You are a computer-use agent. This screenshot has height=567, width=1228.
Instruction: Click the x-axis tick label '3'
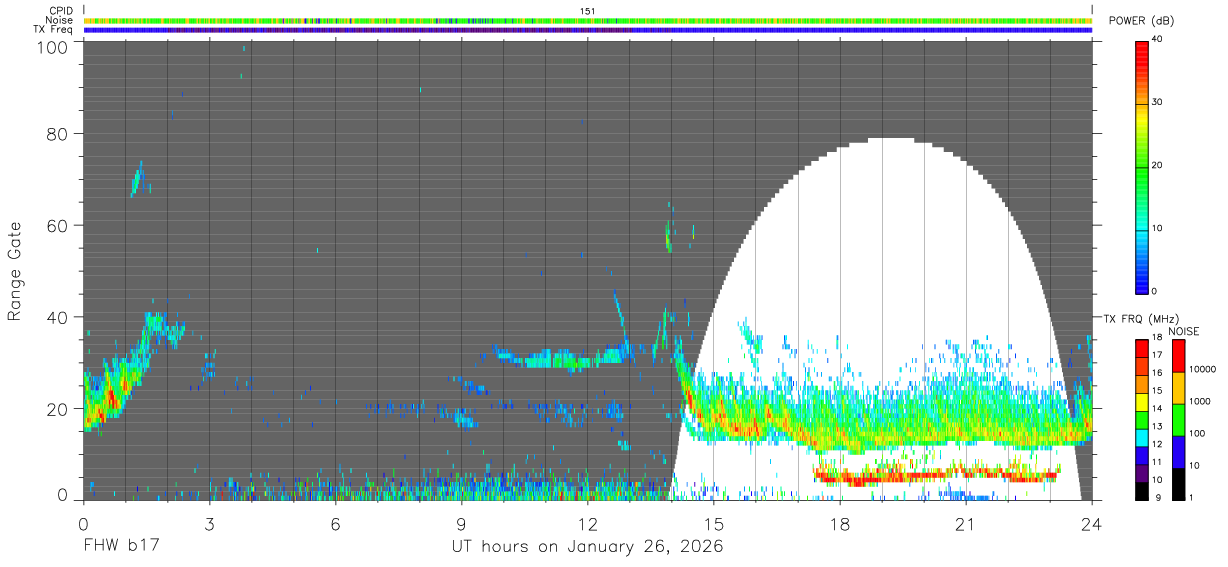coord(209,523)
